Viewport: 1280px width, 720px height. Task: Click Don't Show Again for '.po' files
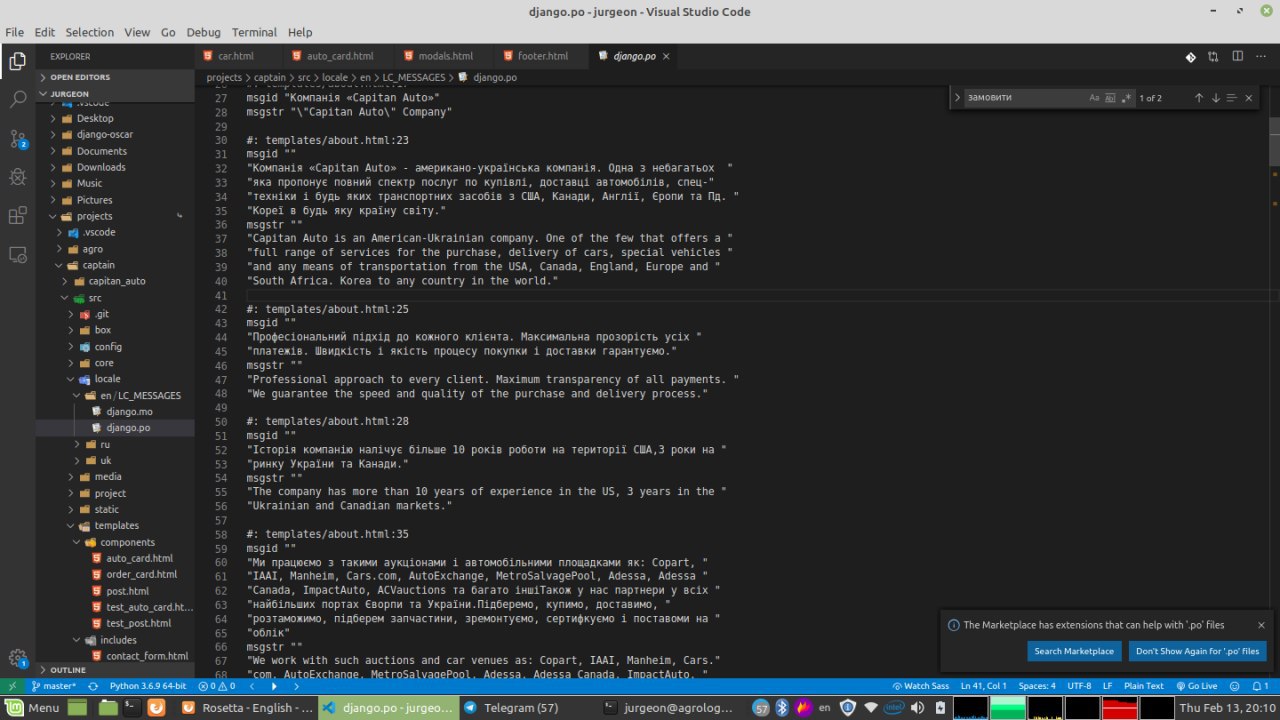[x=1198, y=651]
